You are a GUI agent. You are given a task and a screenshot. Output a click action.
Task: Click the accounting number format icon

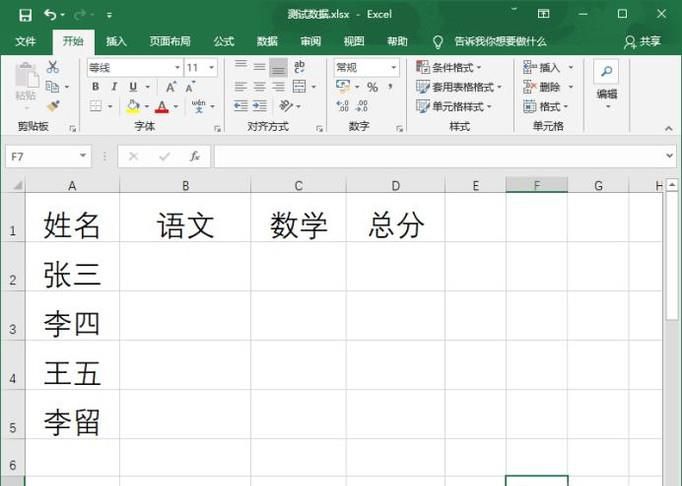(343, 86)
